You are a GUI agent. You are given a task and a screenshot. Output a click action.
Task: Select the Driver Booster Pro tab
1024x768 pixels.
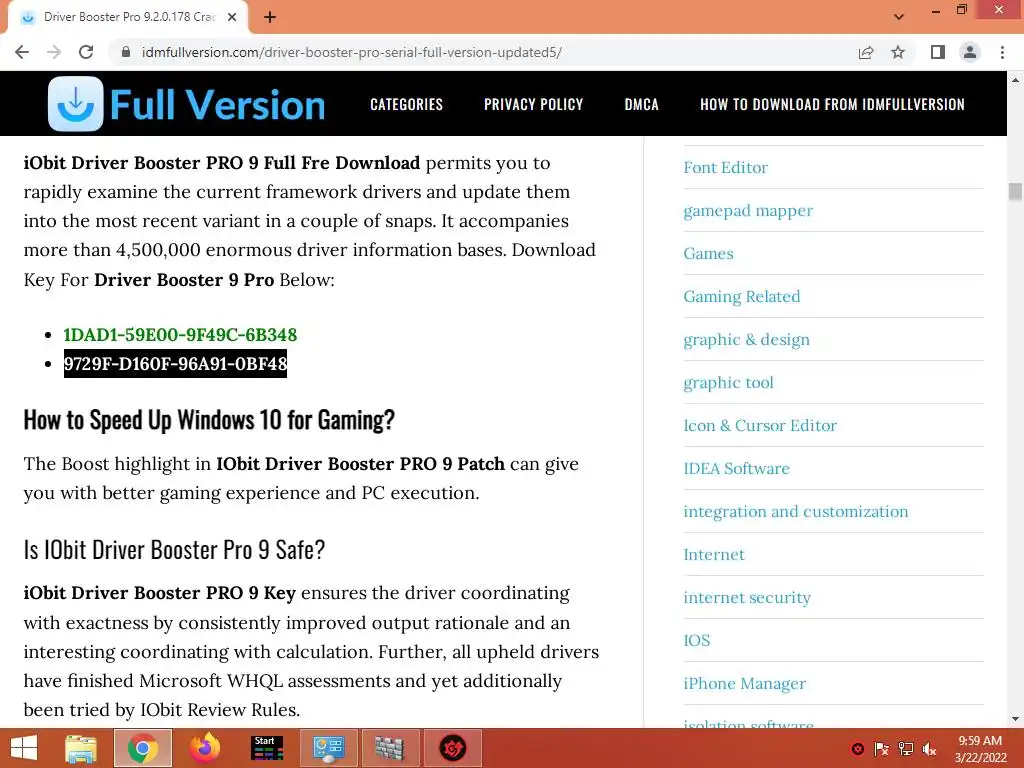click(128, 17)
